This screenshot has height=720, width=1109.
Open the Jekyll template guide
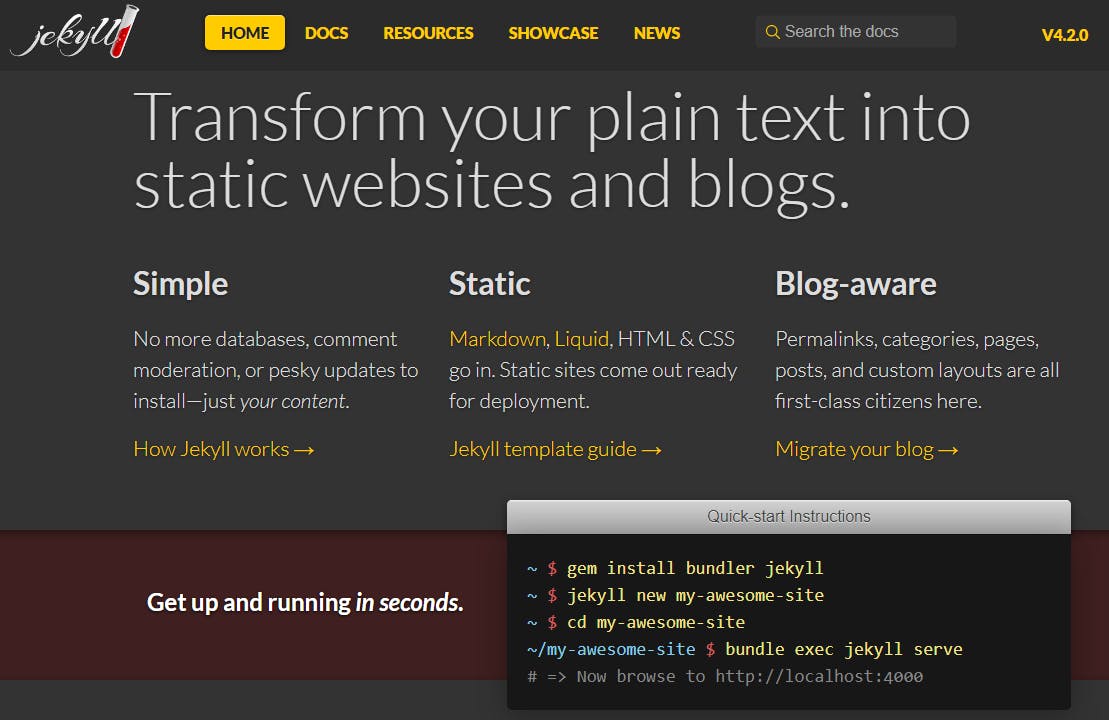coord(541,449)
